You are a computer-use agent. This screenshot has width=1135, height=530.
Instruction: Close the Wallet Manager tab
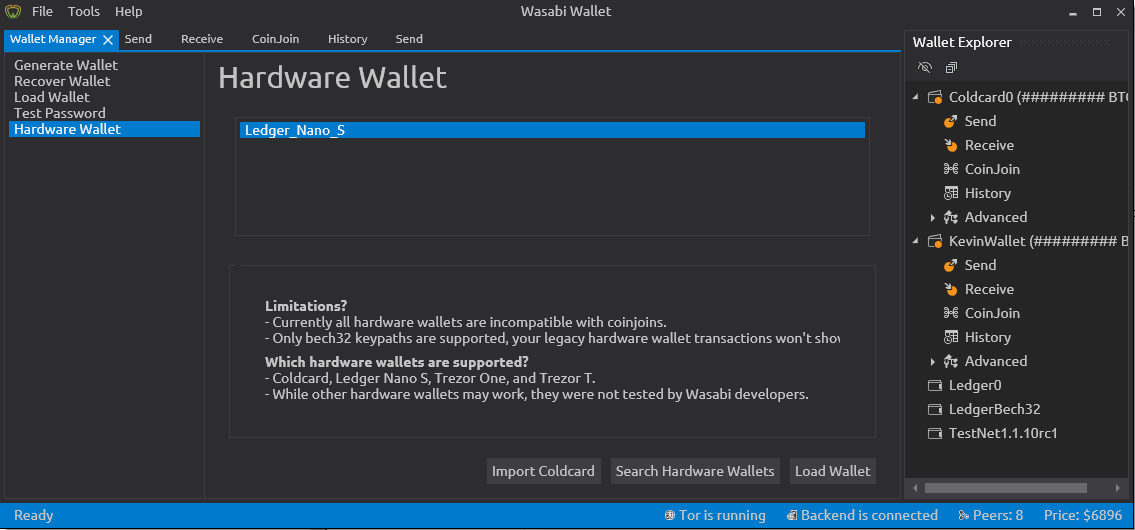[x=108, y=39]
